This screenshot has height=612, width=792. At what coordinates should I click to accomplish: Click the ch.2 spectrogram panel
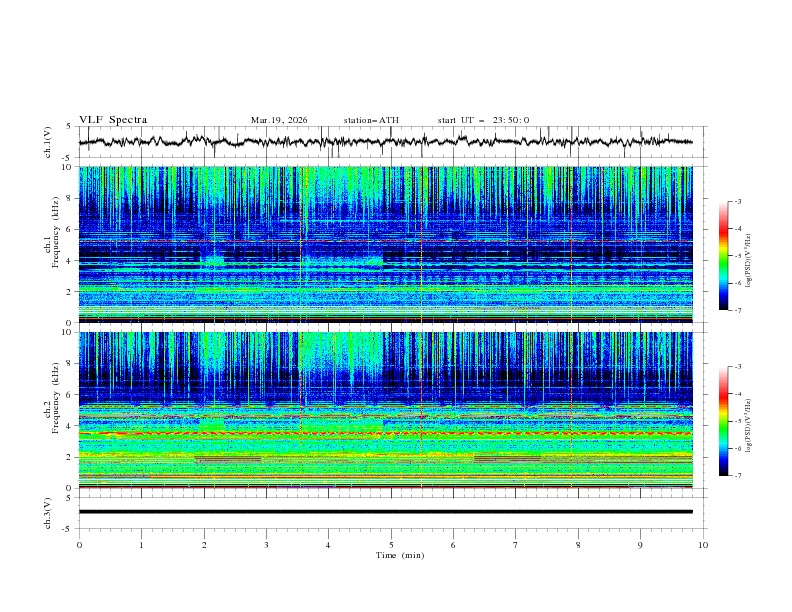[x=385, y=410]
